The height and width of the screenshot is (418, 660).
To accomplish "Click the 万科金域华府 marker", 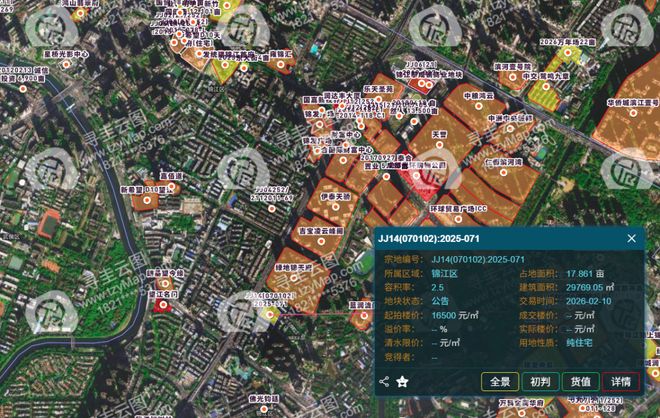I will pyautogui.click(x=521, y=413).
